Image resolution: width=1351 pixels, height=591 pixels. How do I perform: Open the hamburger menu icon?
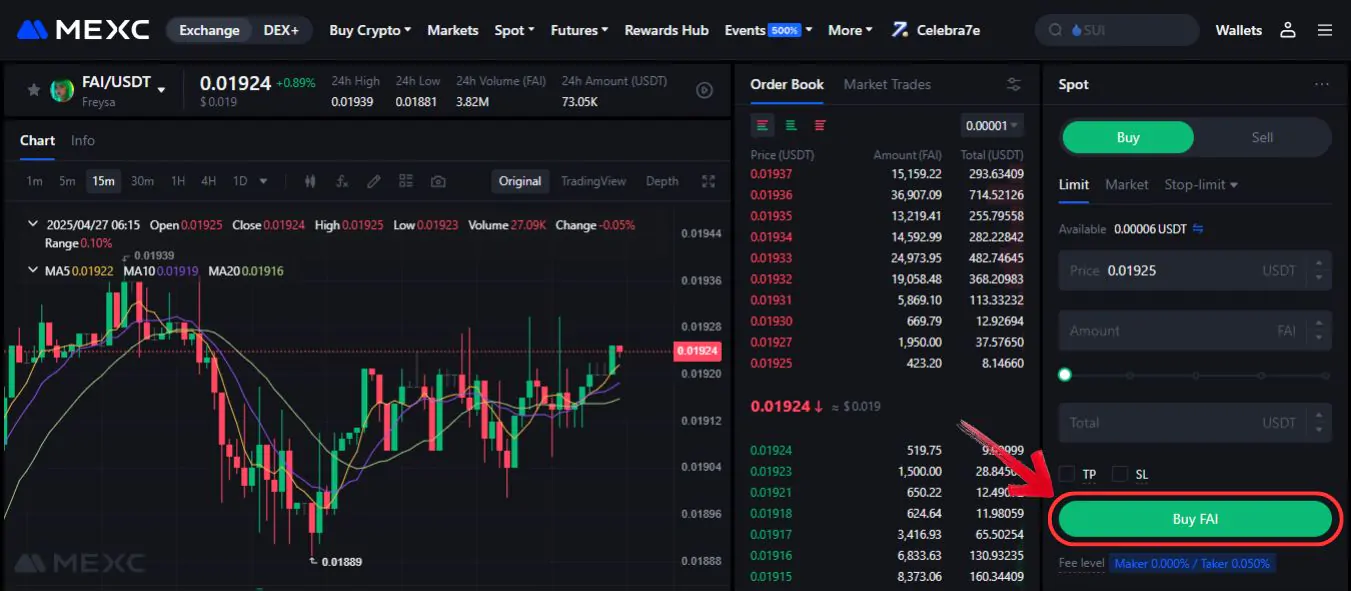[x=1325, y=30]
